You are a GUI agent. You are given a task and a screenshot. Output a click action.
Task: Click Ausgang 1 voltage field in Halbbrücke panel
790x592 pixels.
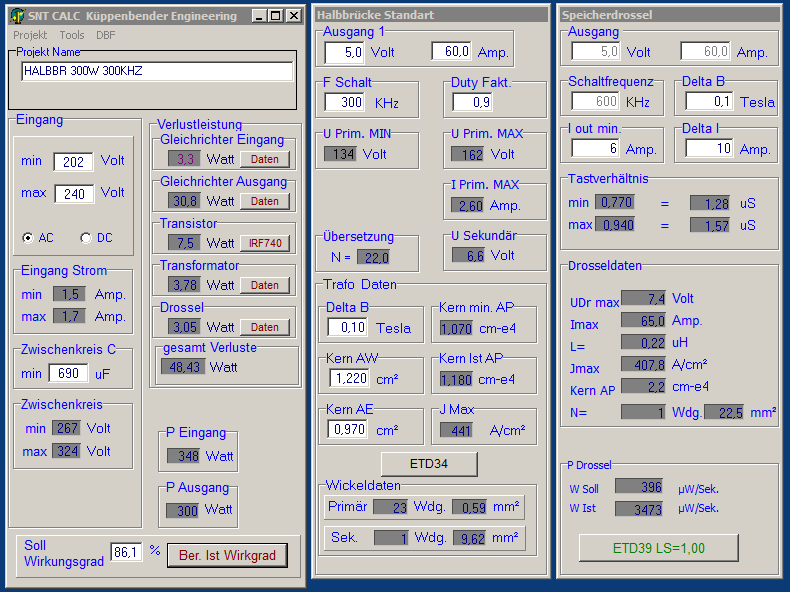(344, 52)
